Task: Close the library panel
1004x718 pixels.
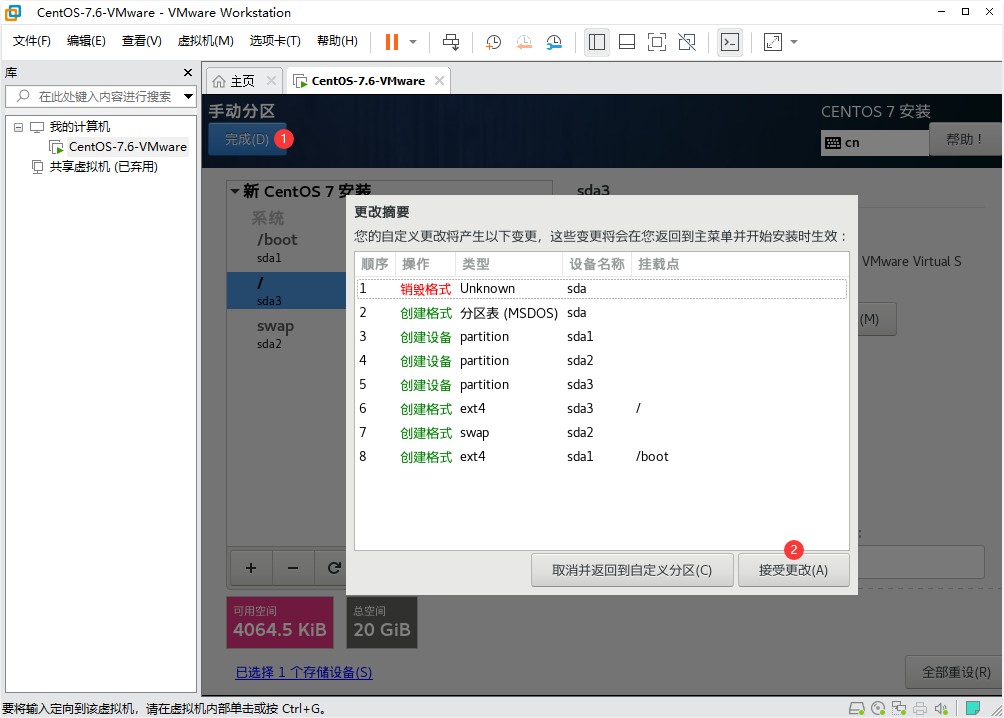Action: (x=188, y=72)
